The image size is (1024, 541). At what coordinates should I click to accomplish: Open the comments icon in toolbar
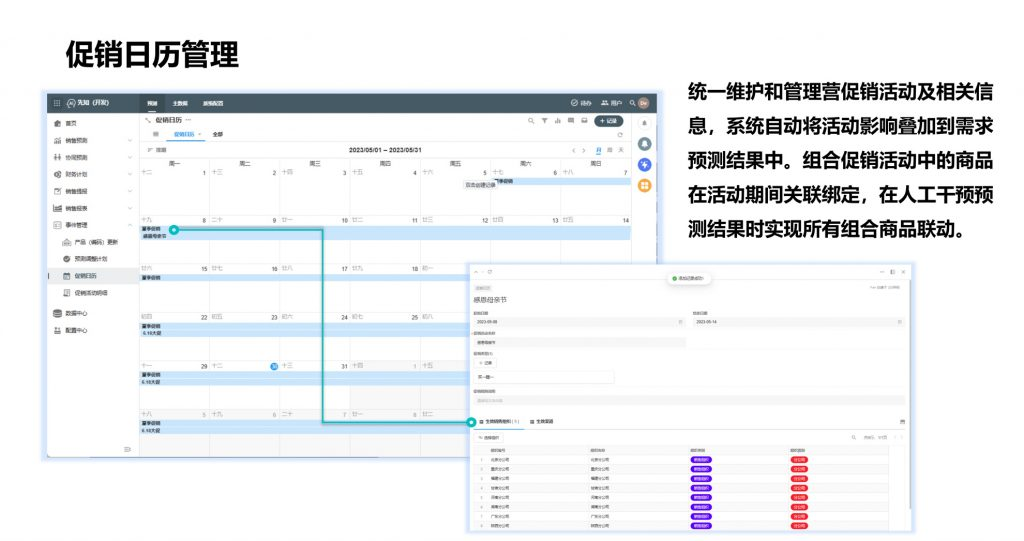[571, 121]
